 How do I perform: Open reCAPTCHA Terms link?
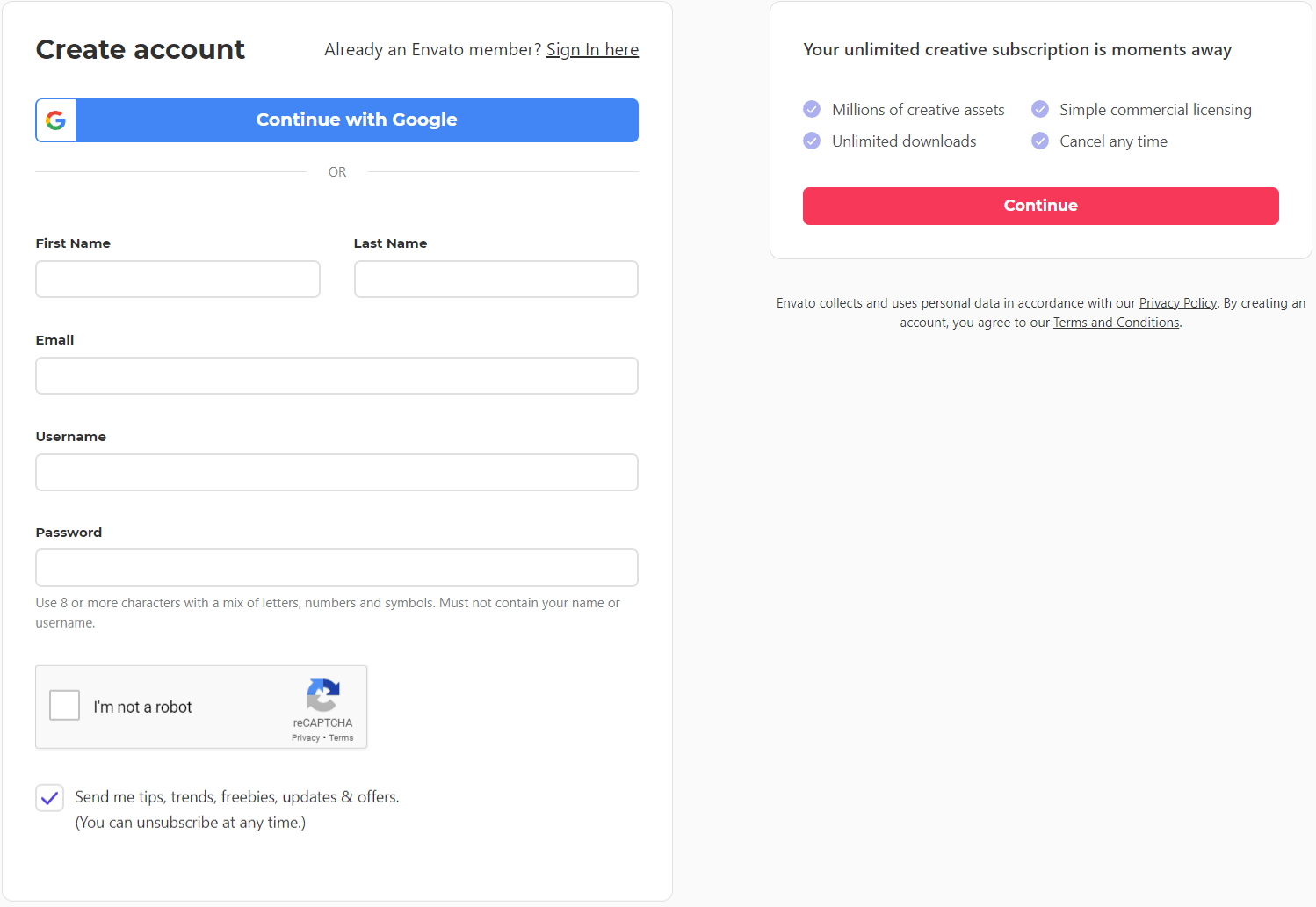click(x=342, y=738)
